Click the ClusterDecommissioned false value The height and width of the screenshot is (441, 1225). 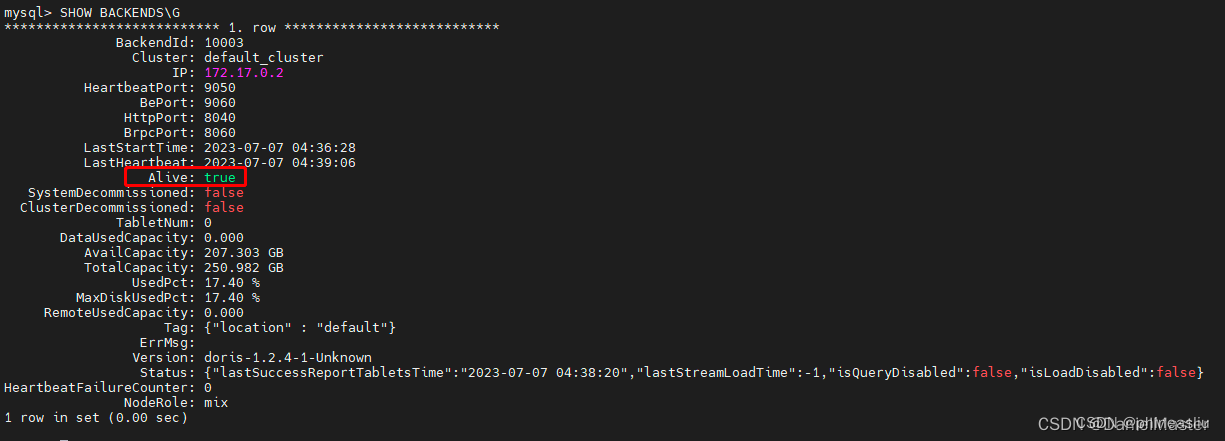coord(223,207)
